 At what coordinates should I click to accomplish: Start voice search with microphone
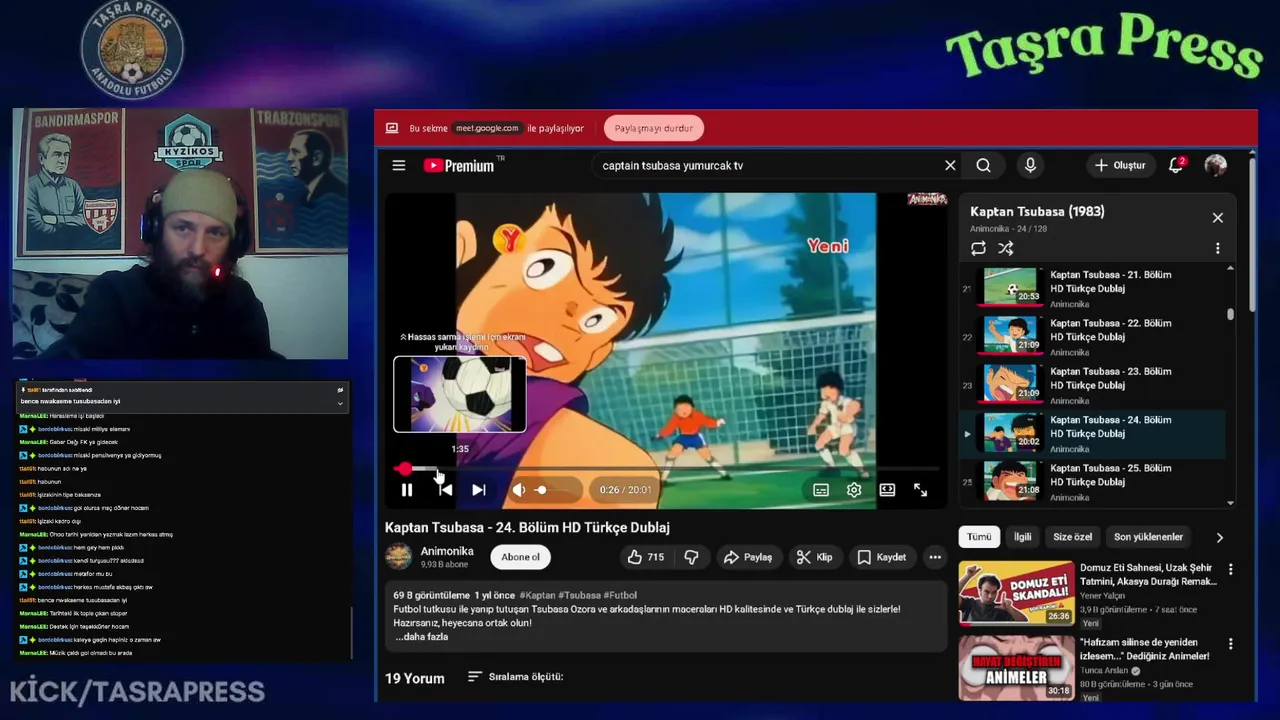[1030, 166]
